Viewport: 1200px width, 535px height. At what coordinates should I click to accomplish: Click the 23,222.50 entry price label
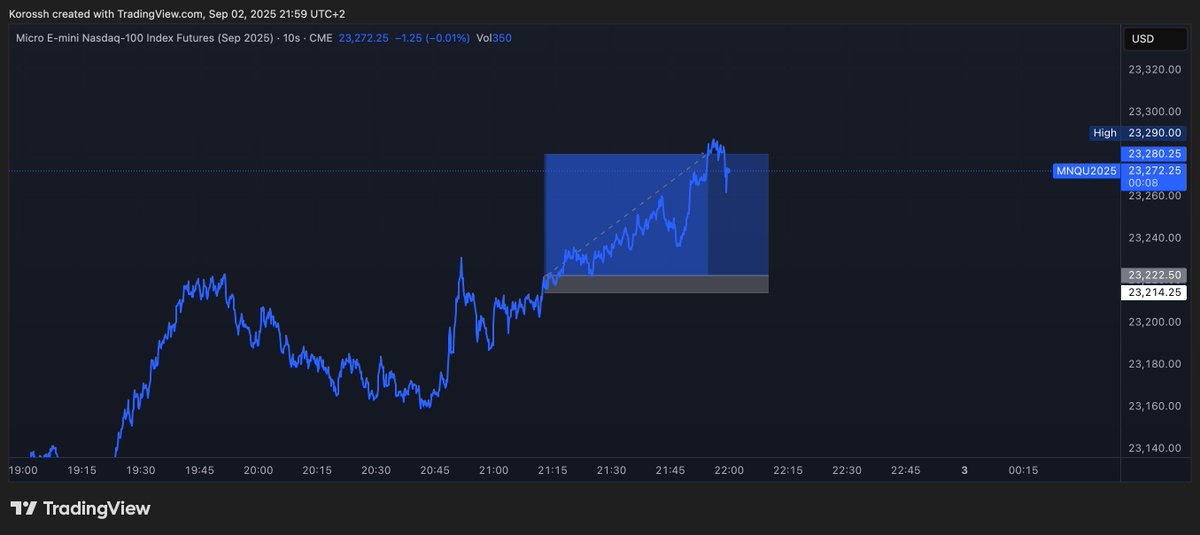[x=1154, y=275]
